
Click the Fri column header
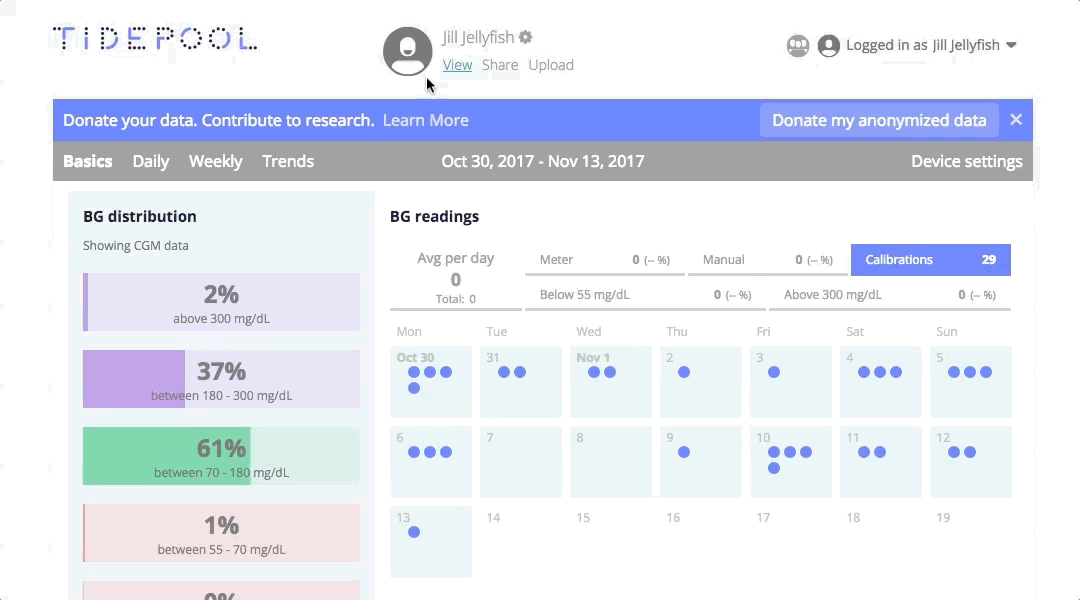click(763, 331)
